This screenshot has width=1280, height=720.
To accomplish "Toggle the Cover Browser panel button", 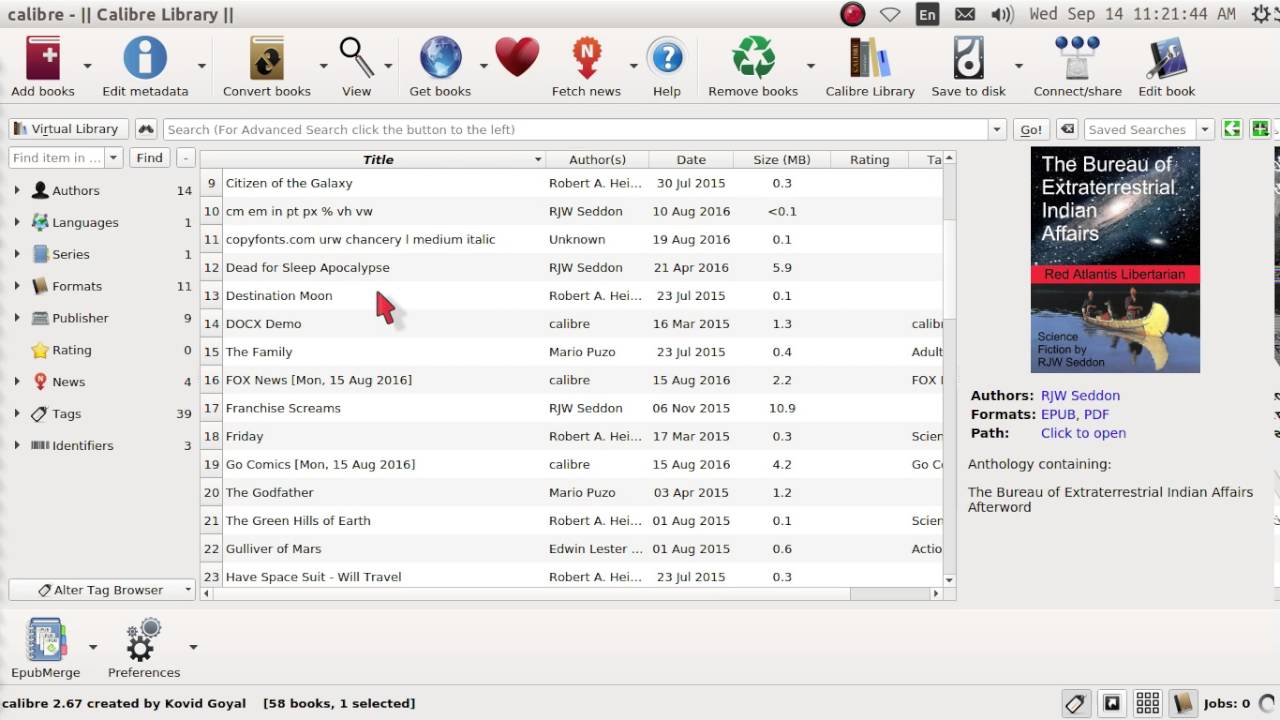I will (x=1111, y=703).
